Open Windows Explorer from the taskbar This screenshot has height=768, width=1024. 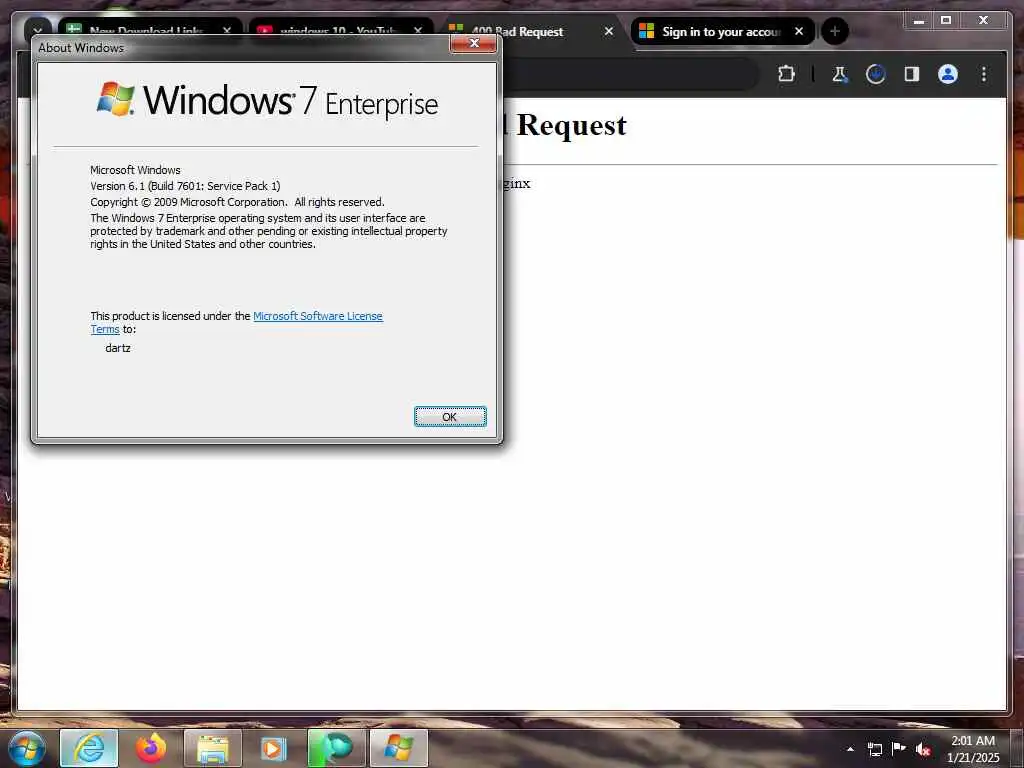click(213, 748)
